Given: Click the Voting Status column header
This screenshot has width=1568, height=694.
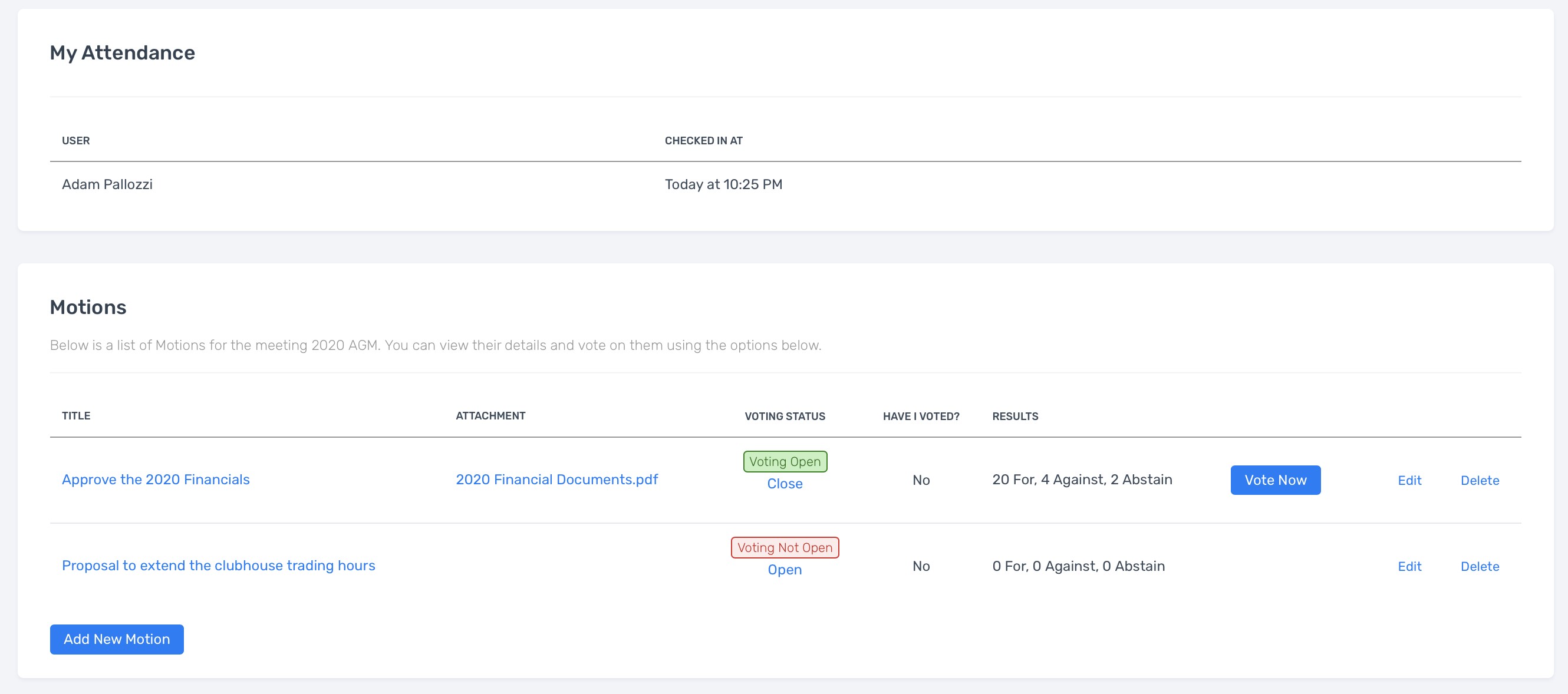Looking at the screenshot, I should (784, 417).
